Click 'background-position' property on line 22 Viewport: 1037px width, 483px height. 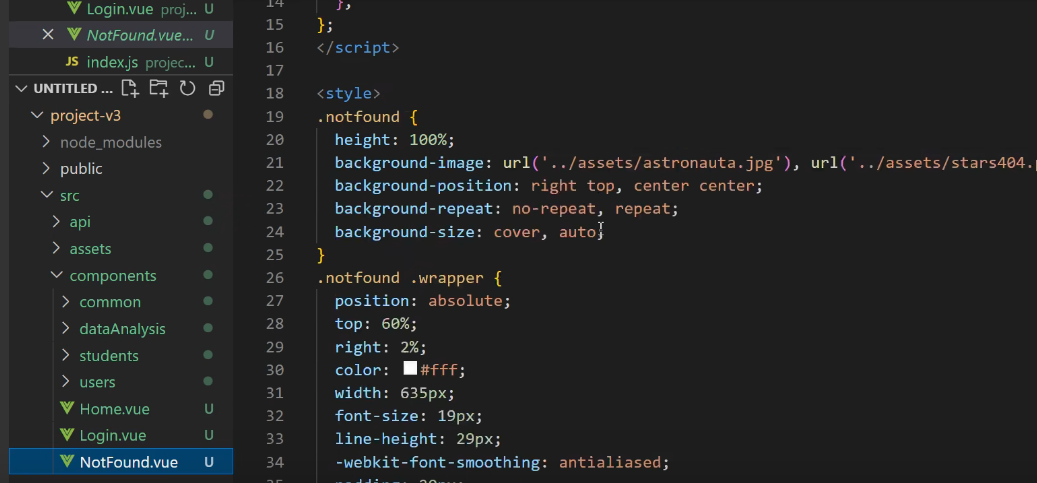pyautogui.click(x=423, y=186)
